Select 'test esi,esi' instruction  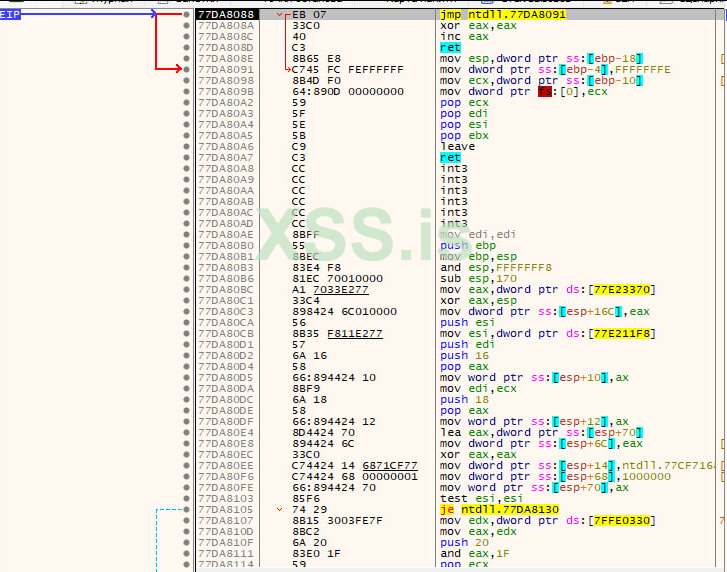tap(482, 499)
